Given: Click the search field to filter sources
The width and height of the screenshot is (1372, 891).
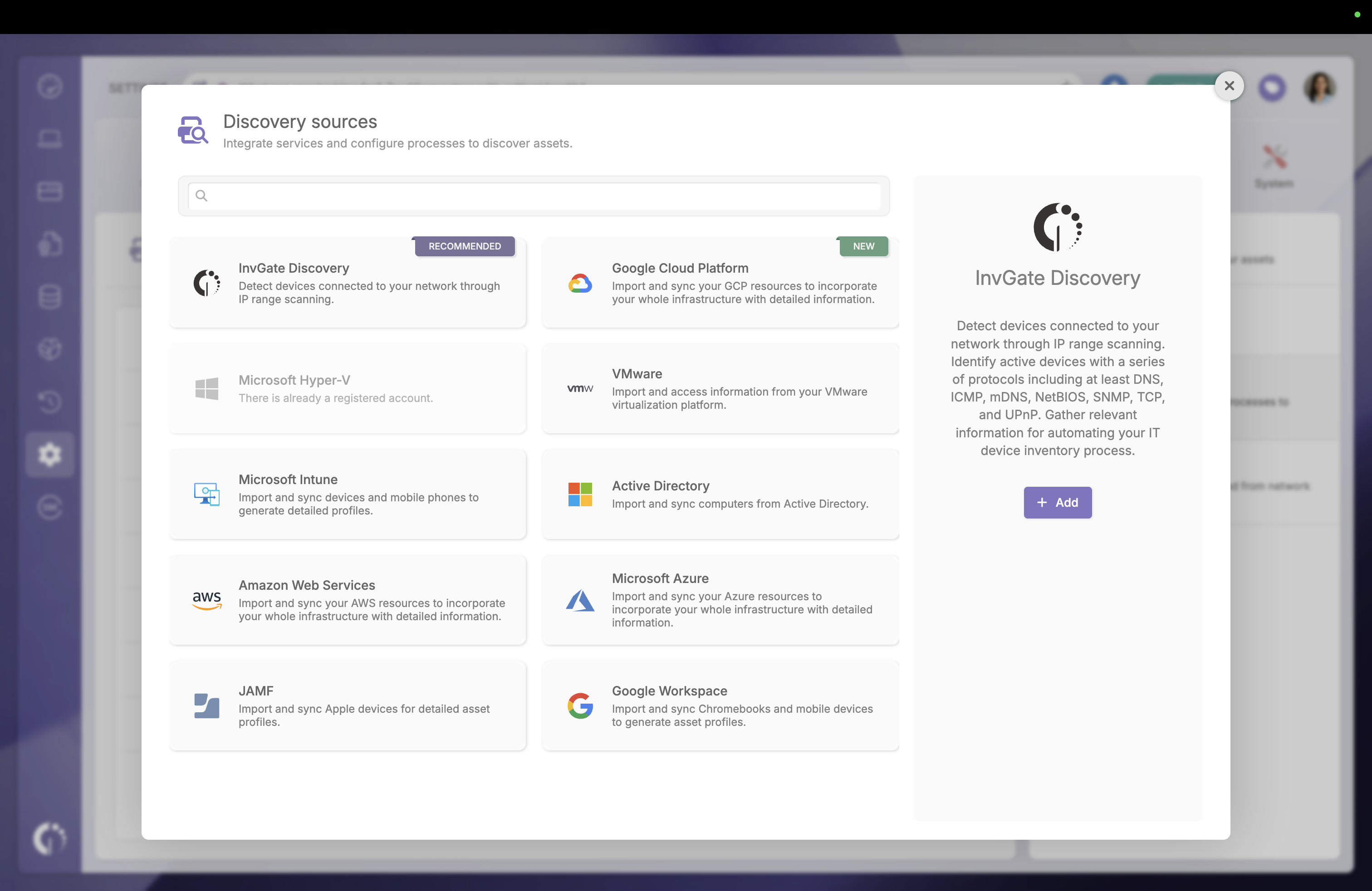Looking at the screenshot, I should [534, 196].
